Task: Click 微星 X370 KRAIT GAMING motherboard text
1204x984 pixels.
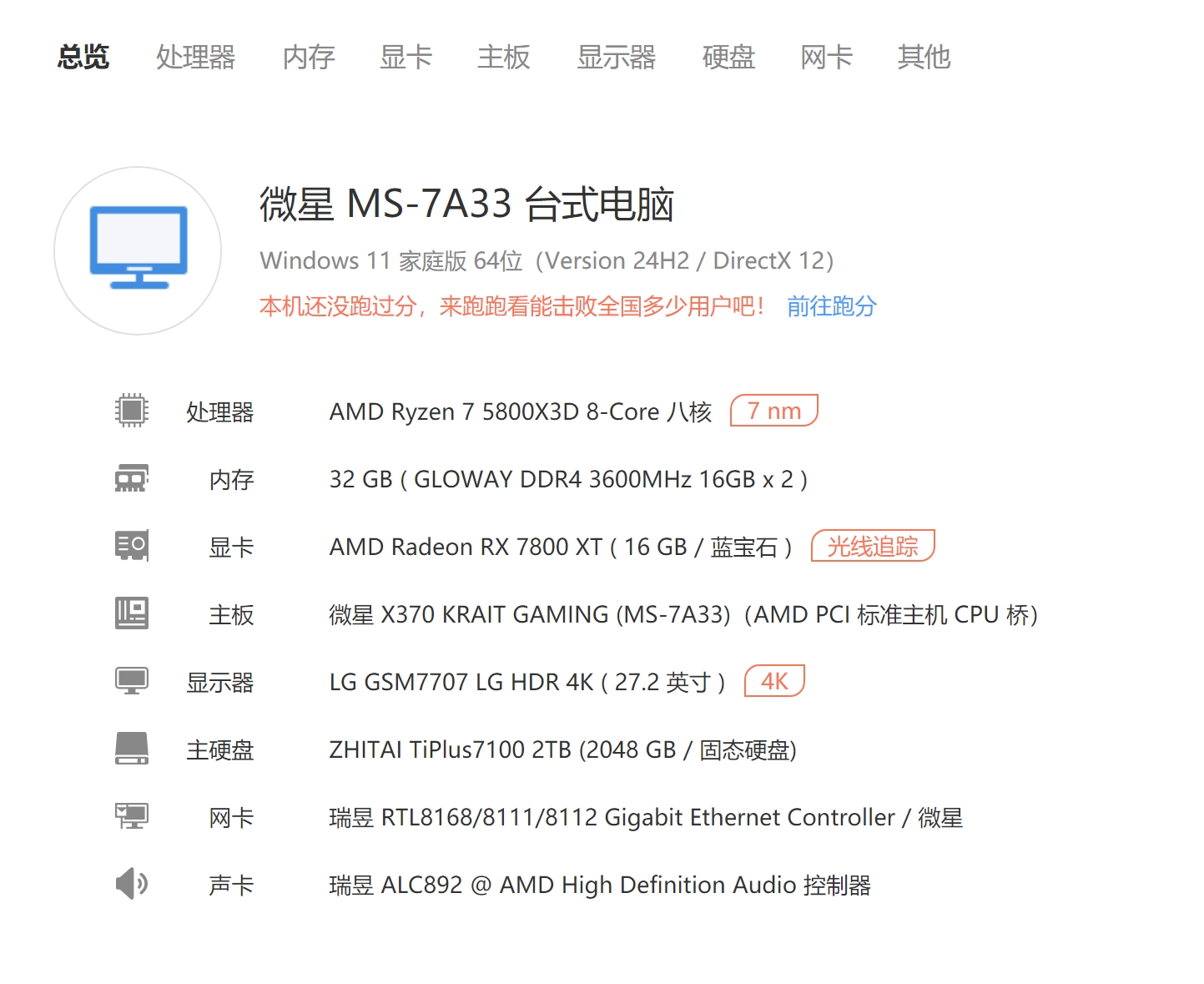Action: tap(684, 614)
